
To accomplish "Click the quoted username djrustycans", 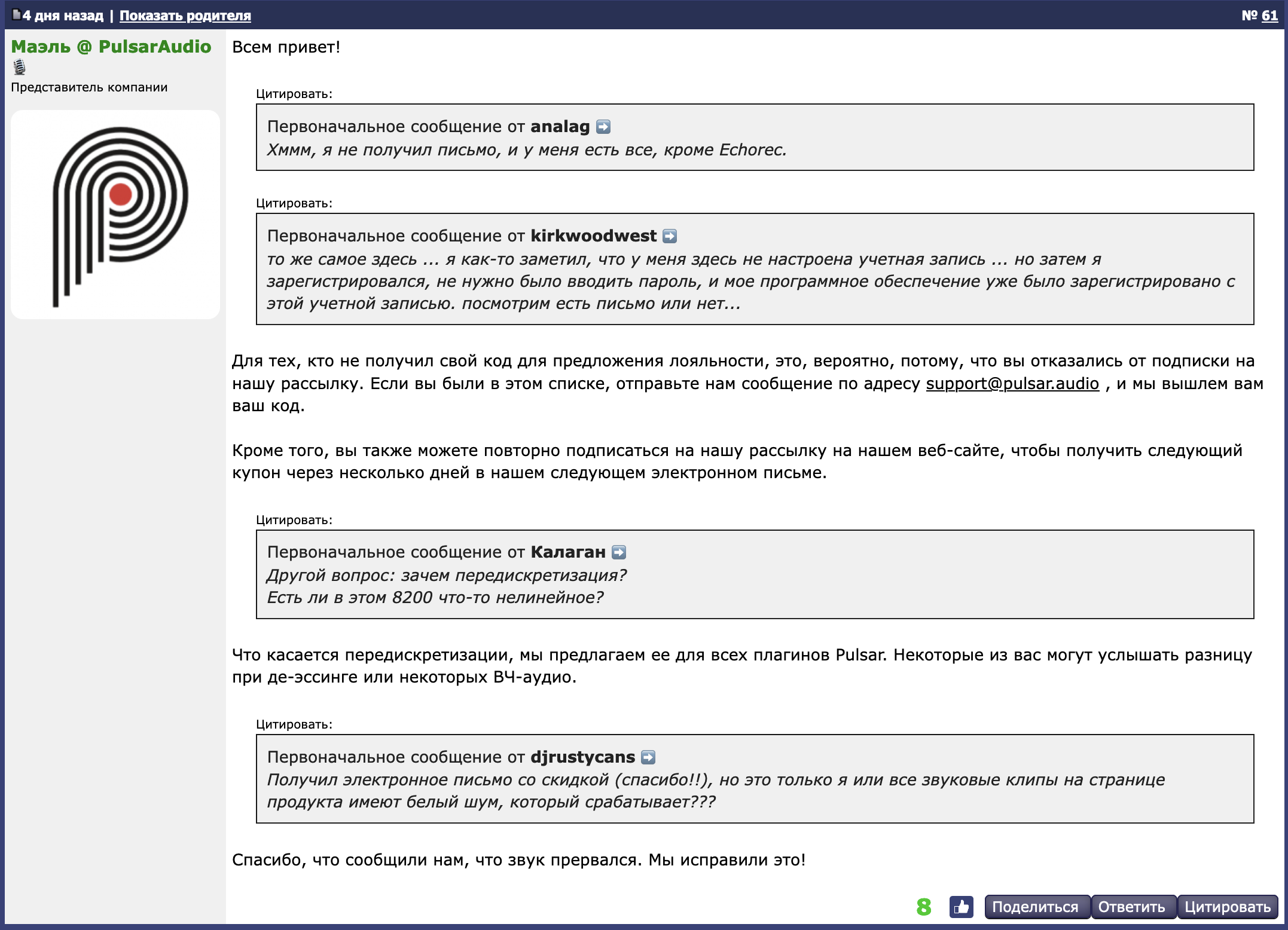I will click(x=582, y=757).
